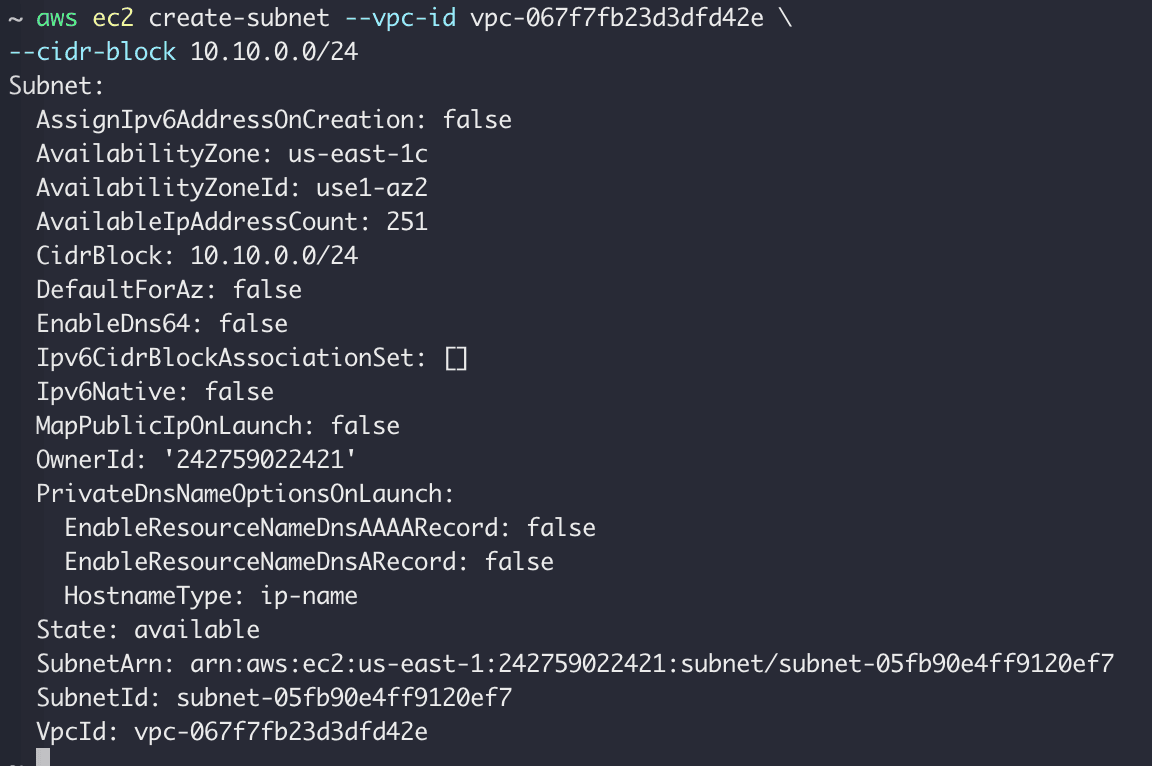Click the AvailabilityZoneId value use1-az2
Screen dimensions: 1152x766
click(x=372, y=187)
